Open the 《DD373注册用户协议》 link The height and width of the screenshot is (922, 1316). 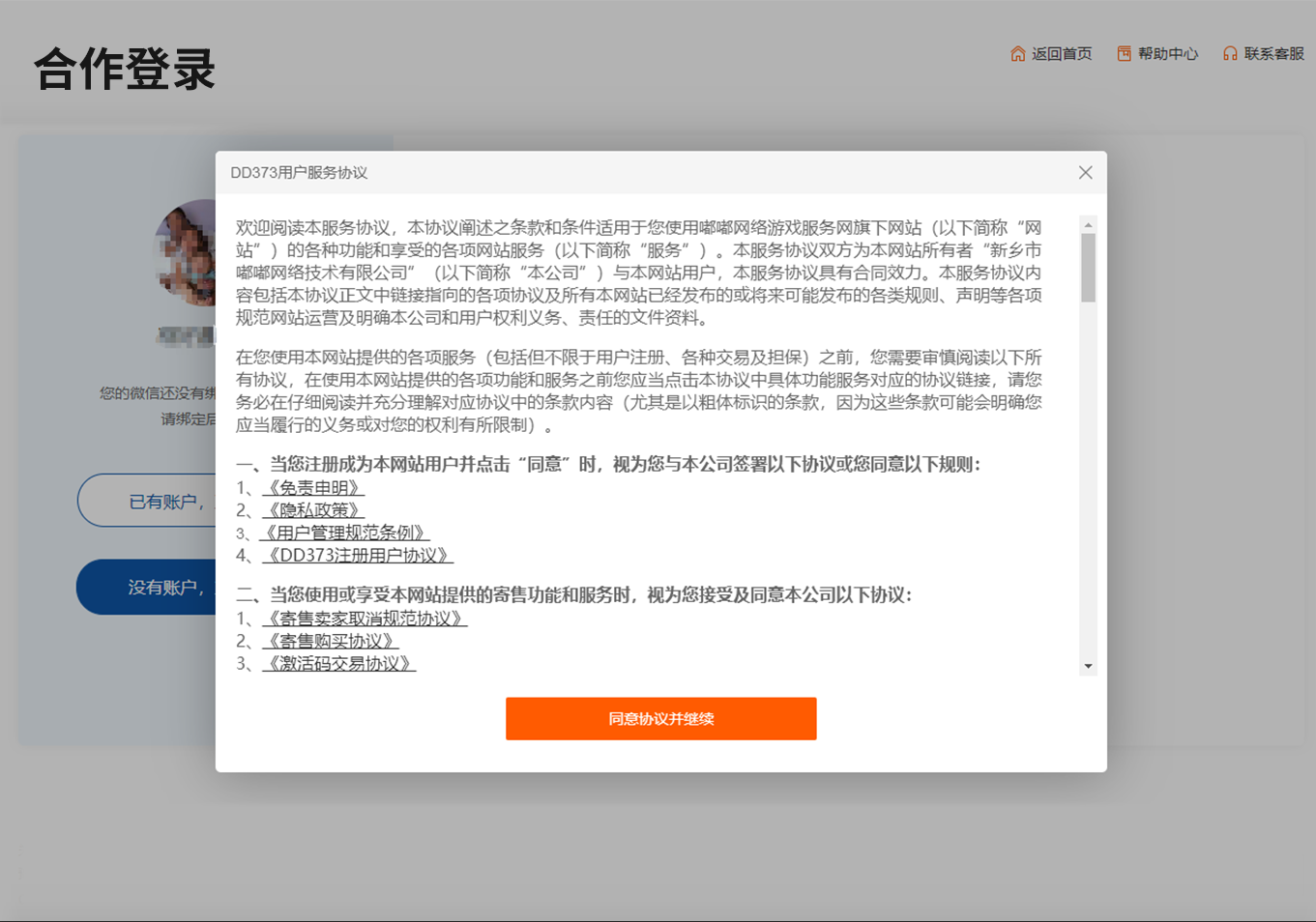358,556
